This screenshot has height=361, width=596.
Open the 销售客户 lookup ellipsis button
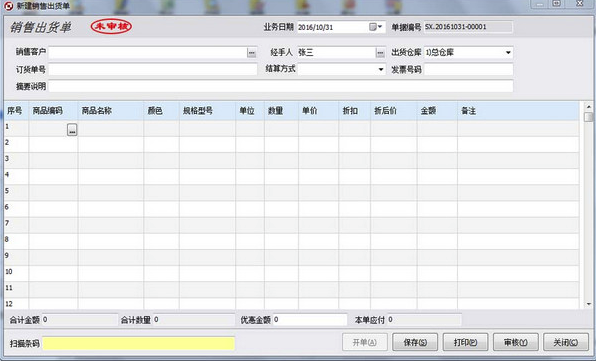coord(251,53)
